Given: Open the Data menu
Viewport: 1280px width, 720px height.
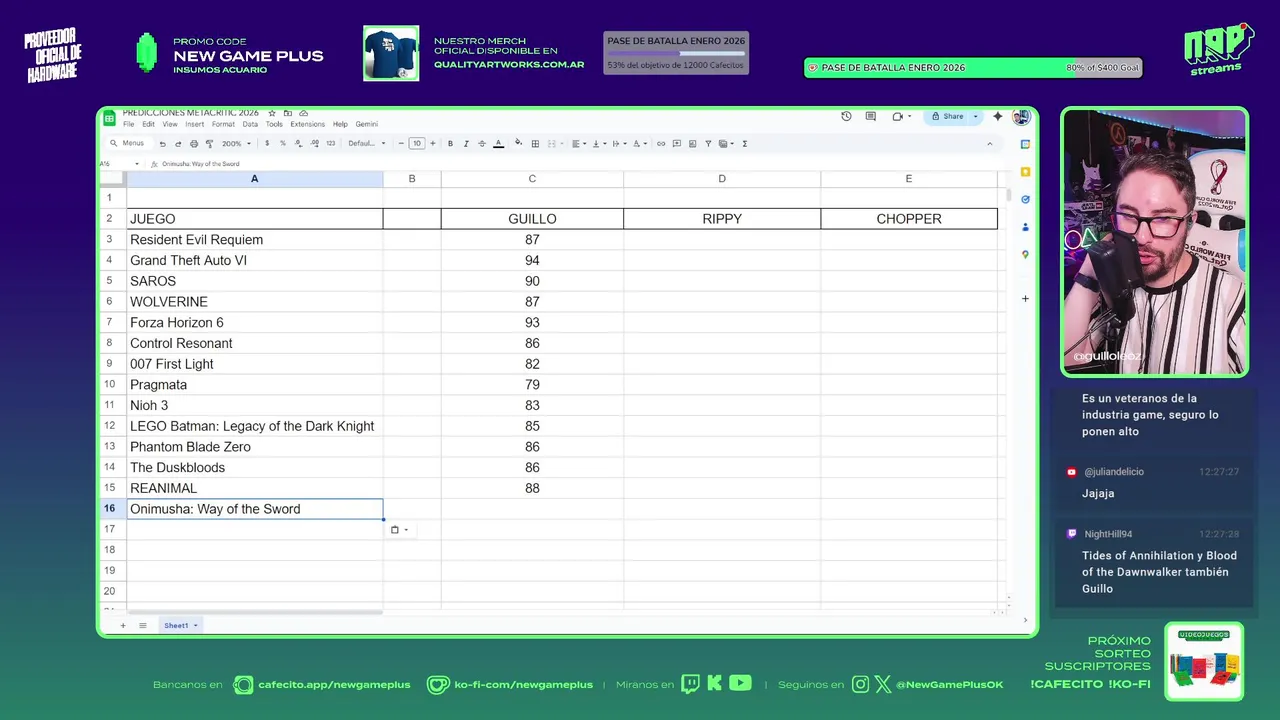Looking at the screenshot, I should 250,124.
